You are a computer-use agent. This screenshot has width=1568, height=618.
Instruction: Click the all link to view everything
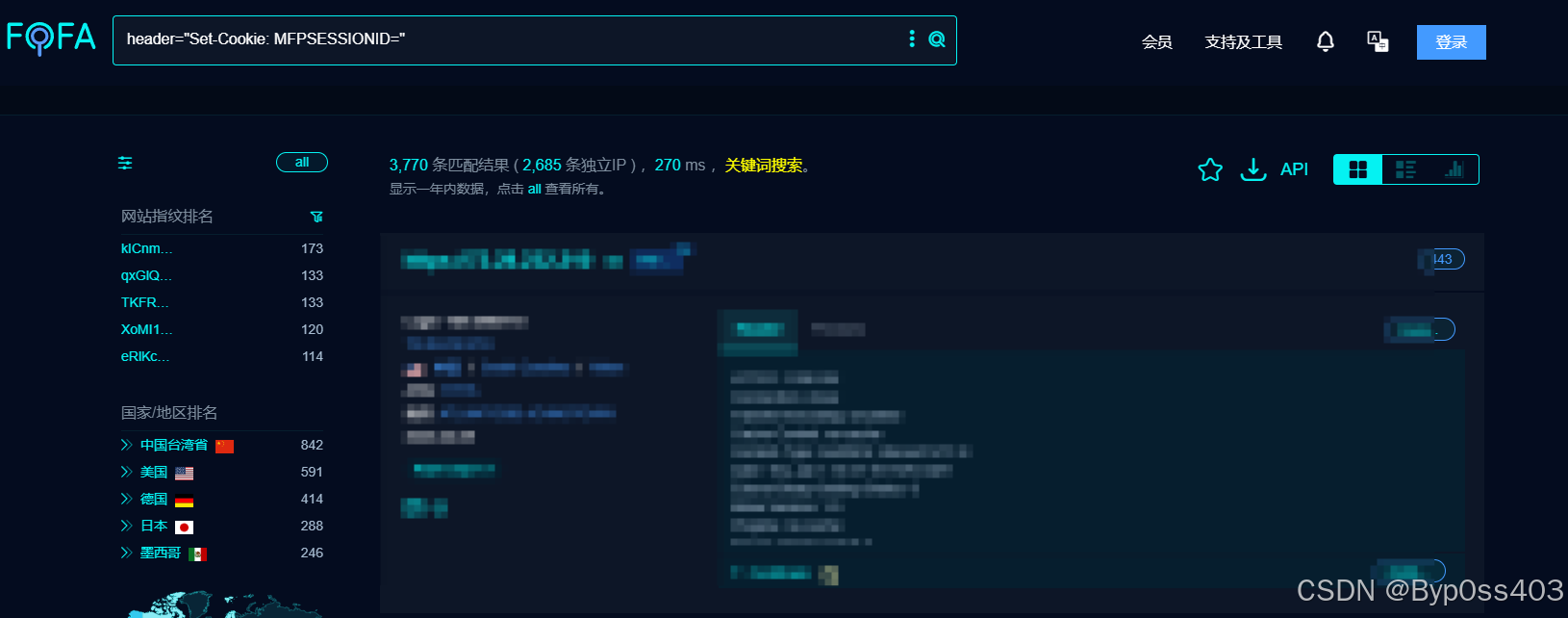534,189
